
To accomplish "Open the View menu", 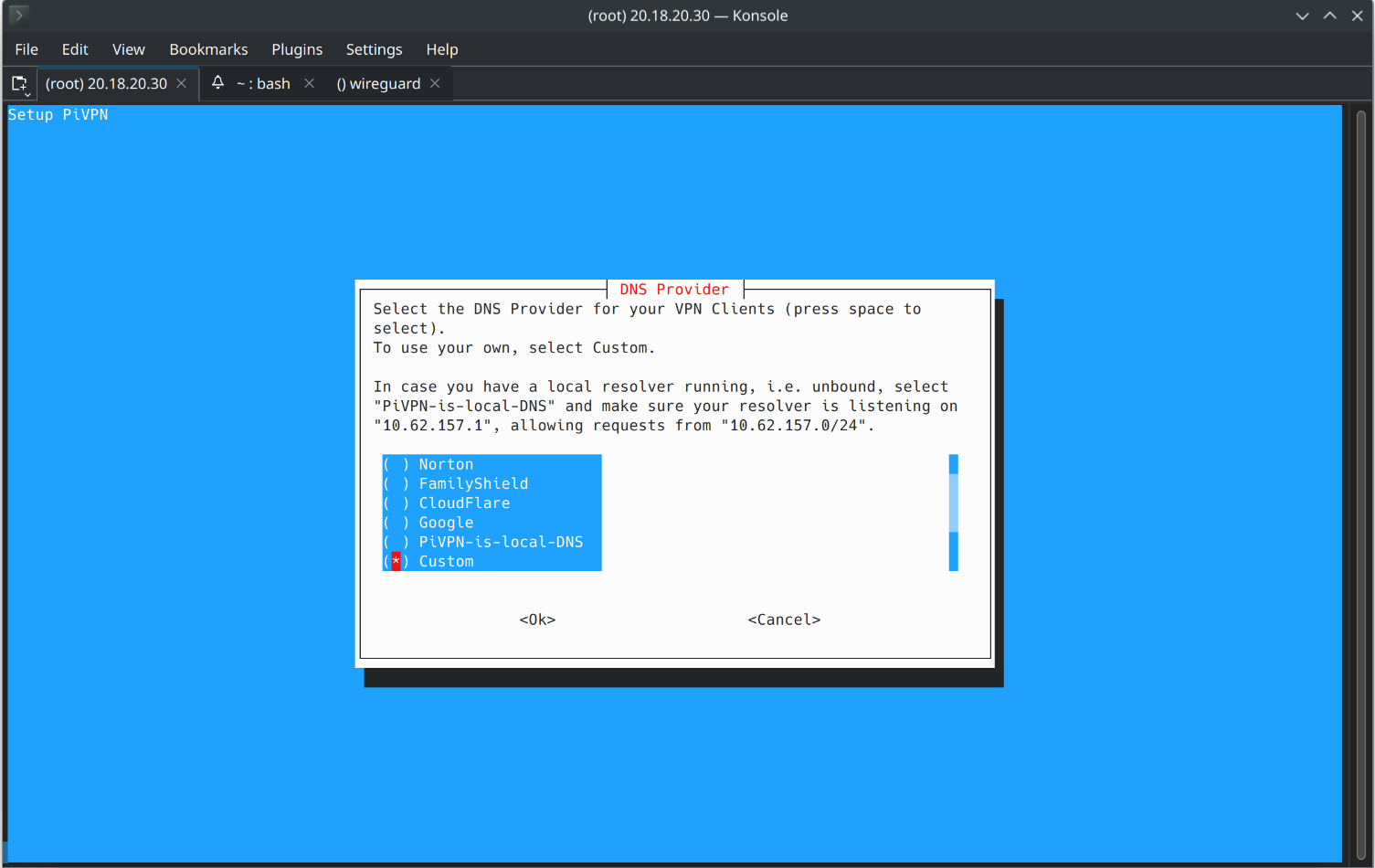I will click(129, 49).
